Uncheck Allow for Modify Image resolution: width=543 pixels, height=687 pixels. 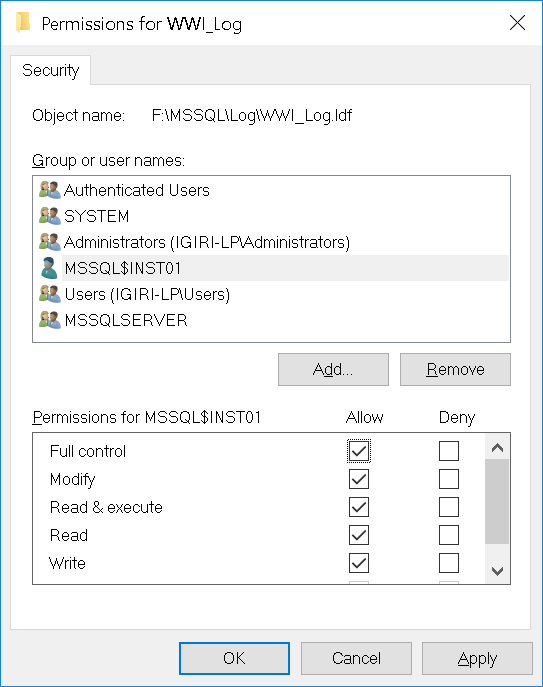coord(359,479)
